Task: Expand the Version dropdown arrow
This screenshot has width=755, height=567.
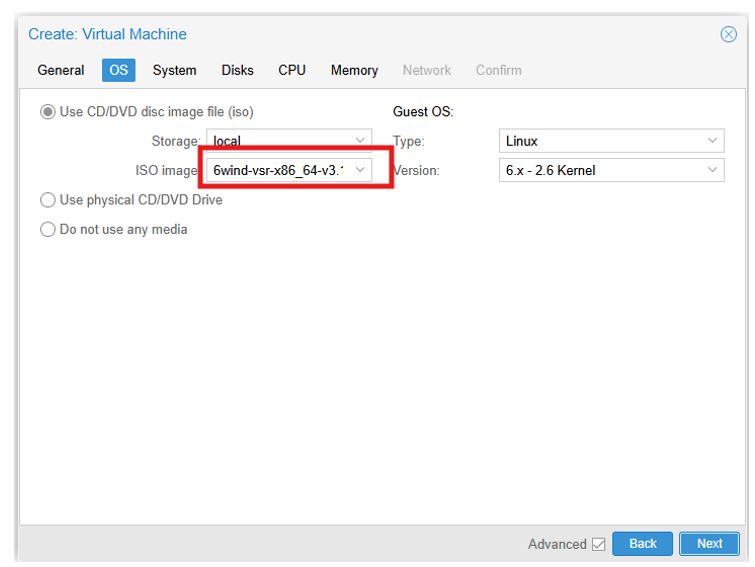Action: tap(713, 170)
